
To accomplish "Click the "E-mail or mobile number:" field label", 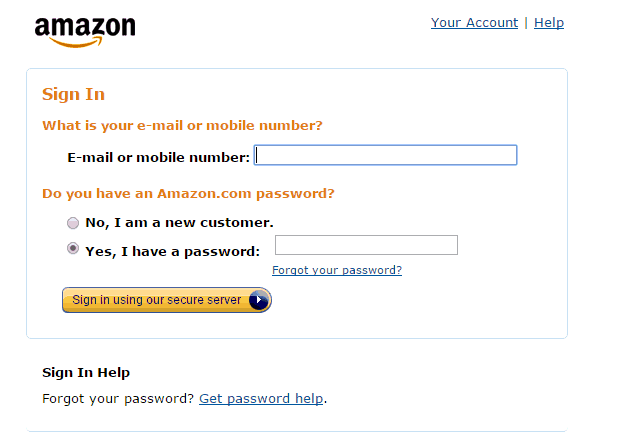I will [x=158, y=158].
